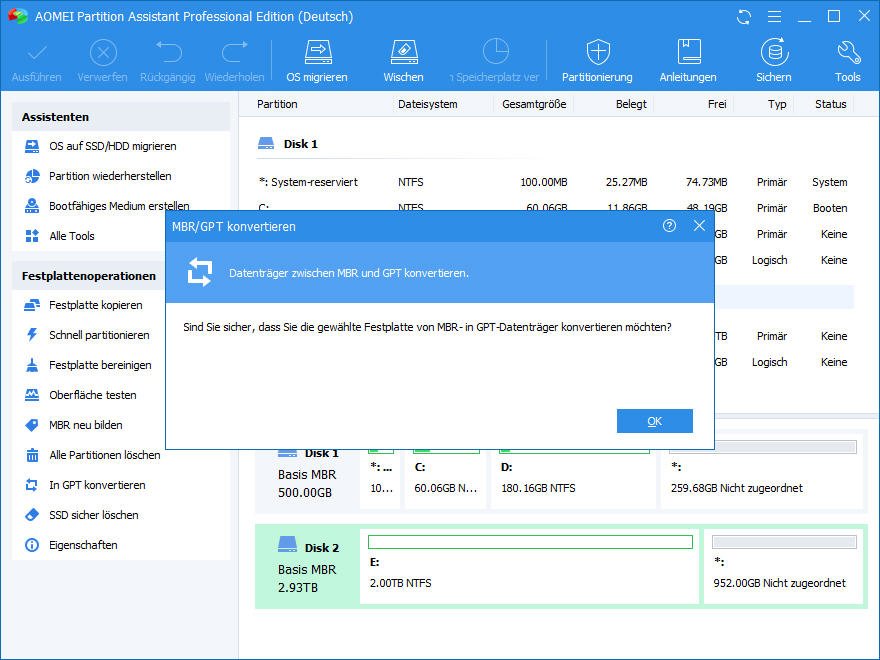Click the Gesamtgröße column header

tap(534, 104)
